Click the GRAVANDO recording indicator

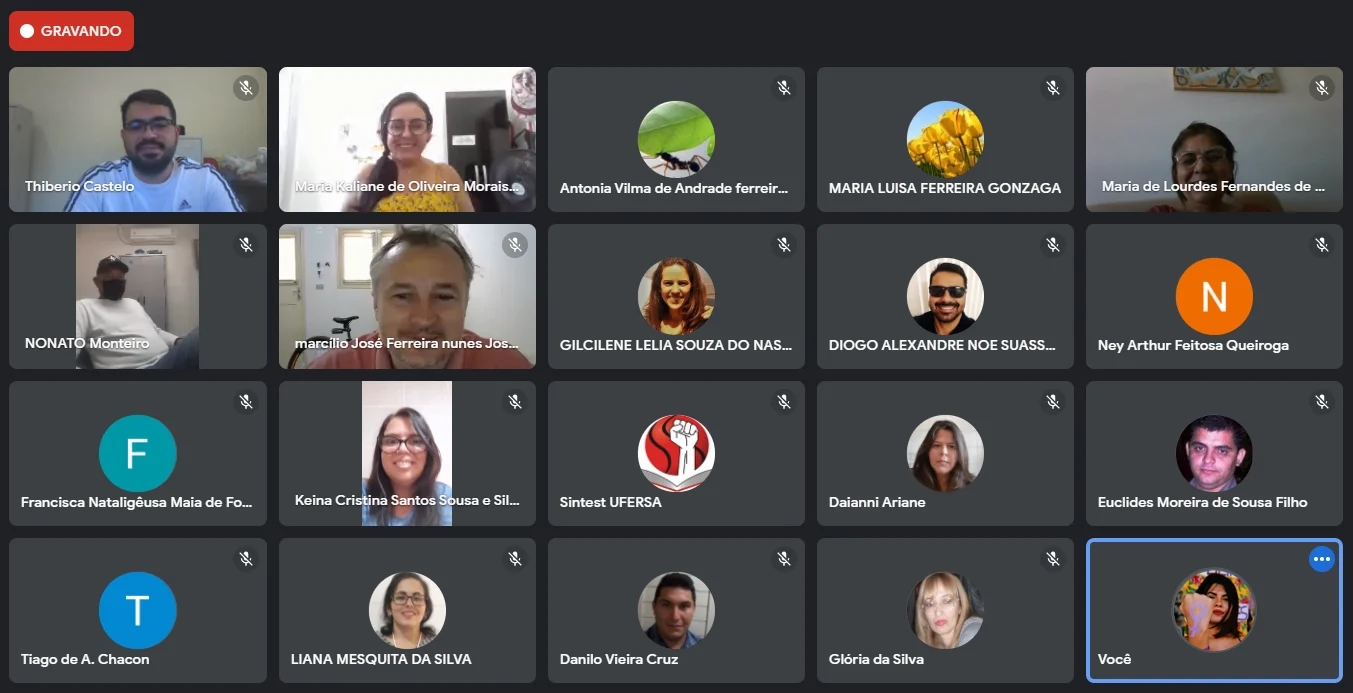(71, 31)
